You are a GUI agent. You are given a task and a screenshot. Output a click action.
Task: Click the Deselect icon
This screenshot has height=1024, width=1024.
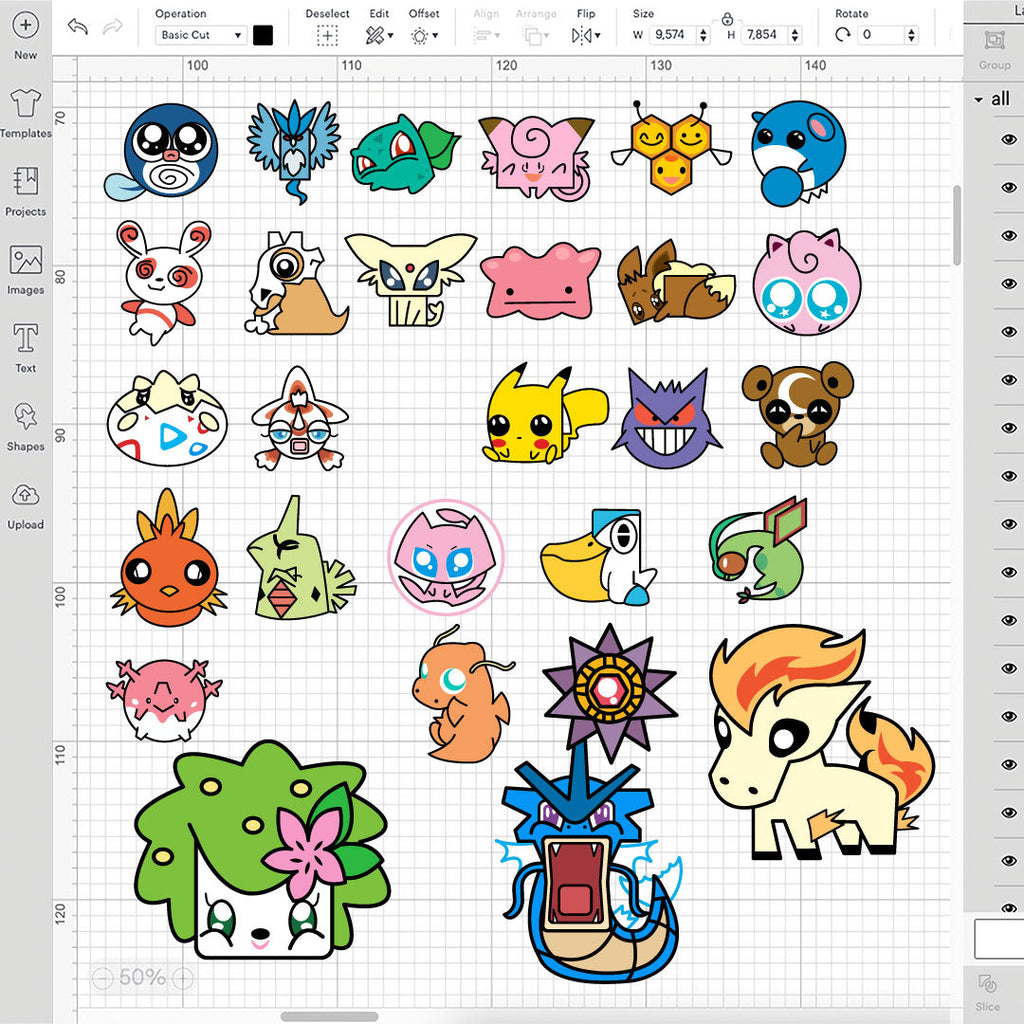[x=327, y=35]
